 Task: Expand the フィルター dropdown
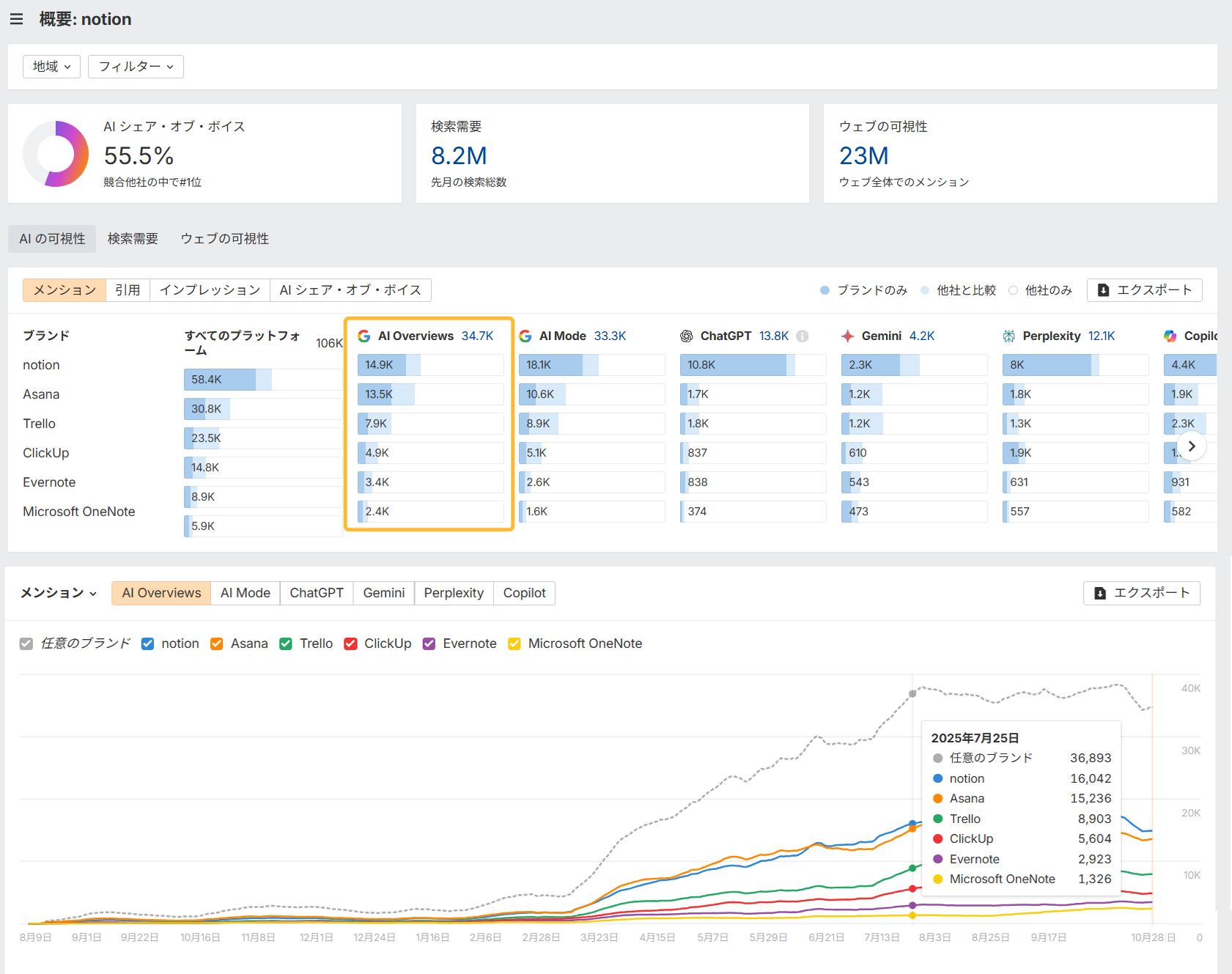pos(136,67)
